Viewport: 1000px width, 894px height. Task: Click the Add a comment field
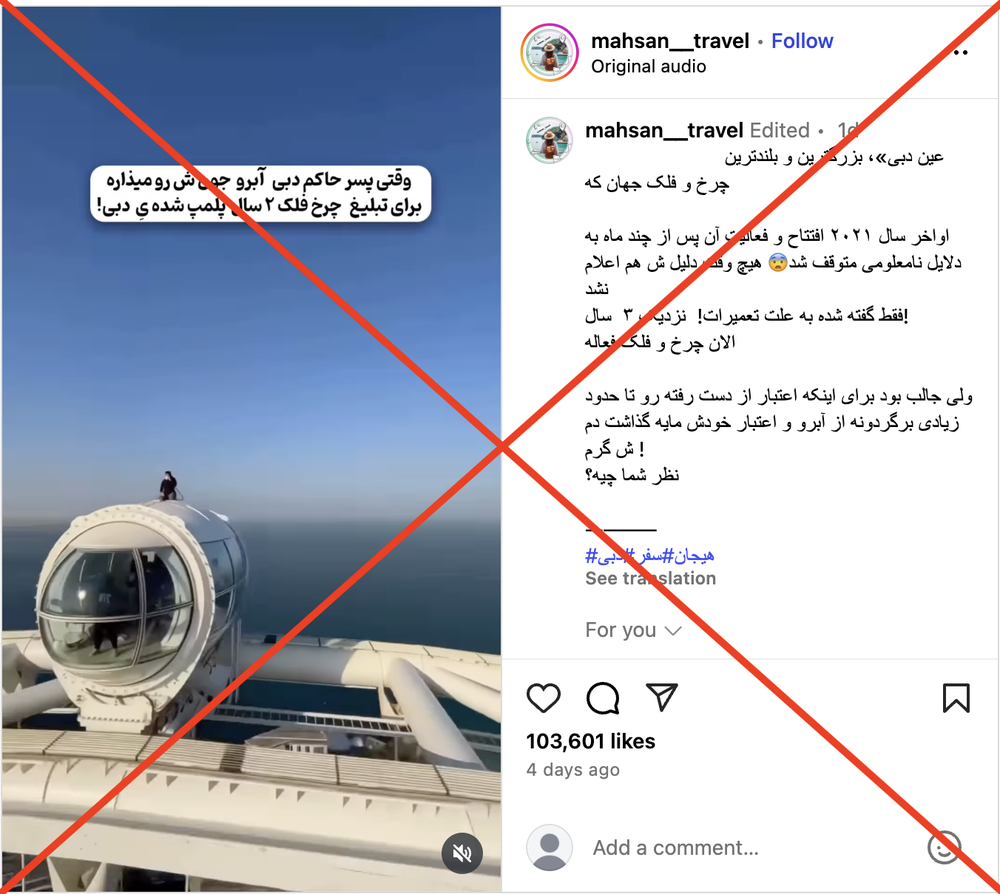[753, 847]
